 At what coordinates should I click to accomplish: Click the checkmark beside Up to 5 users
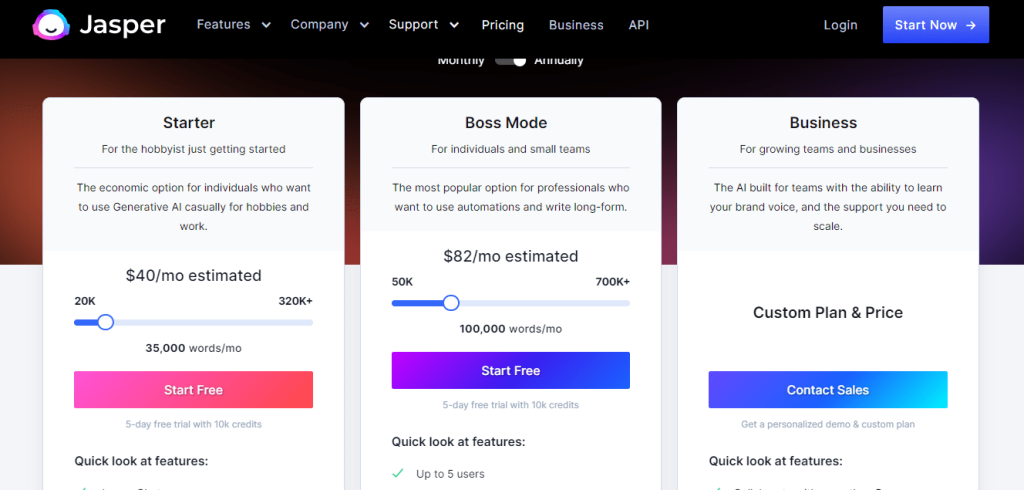click(x=398, y=473)
